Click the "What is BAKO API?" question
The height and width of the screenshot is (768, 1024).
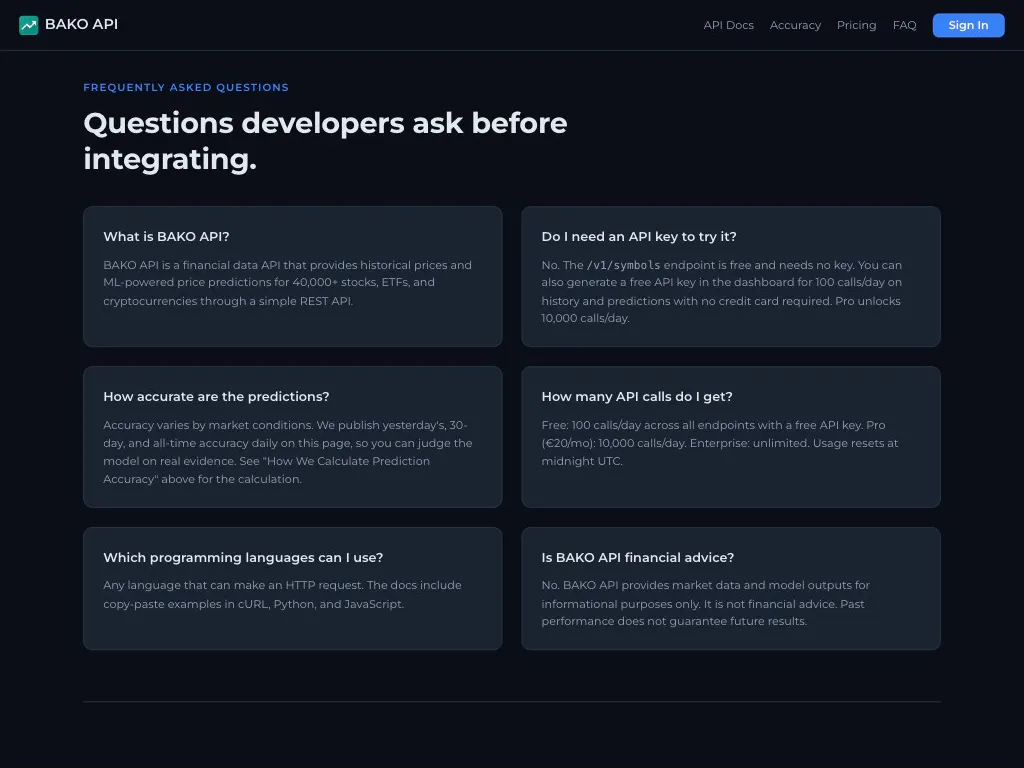[x=166, y=236]
